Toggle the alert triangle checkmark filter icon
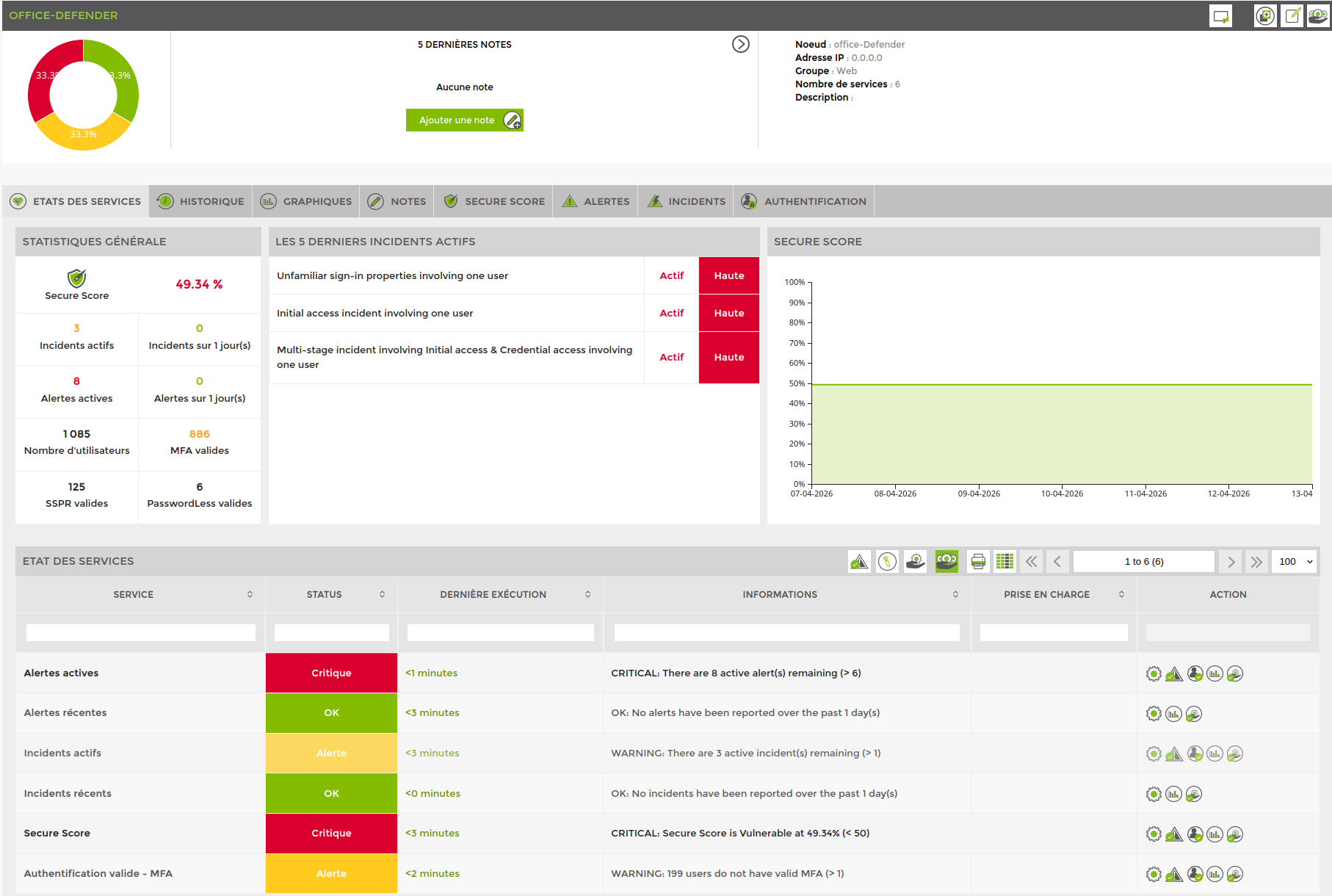Viewport: 1332px width, 896px height. point(859,562)
